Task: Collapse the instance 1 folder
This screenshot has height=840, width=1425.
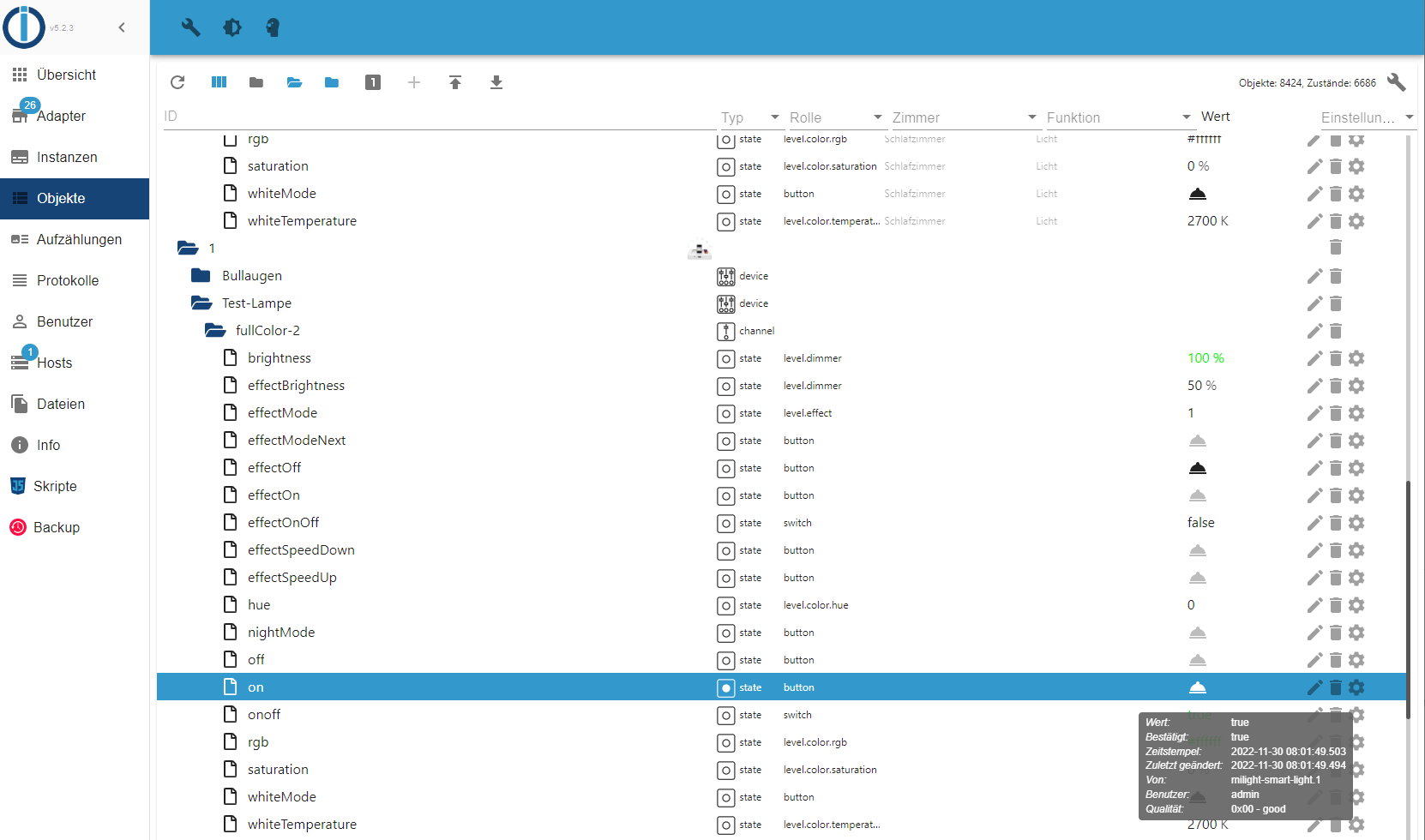Action: 188,248
